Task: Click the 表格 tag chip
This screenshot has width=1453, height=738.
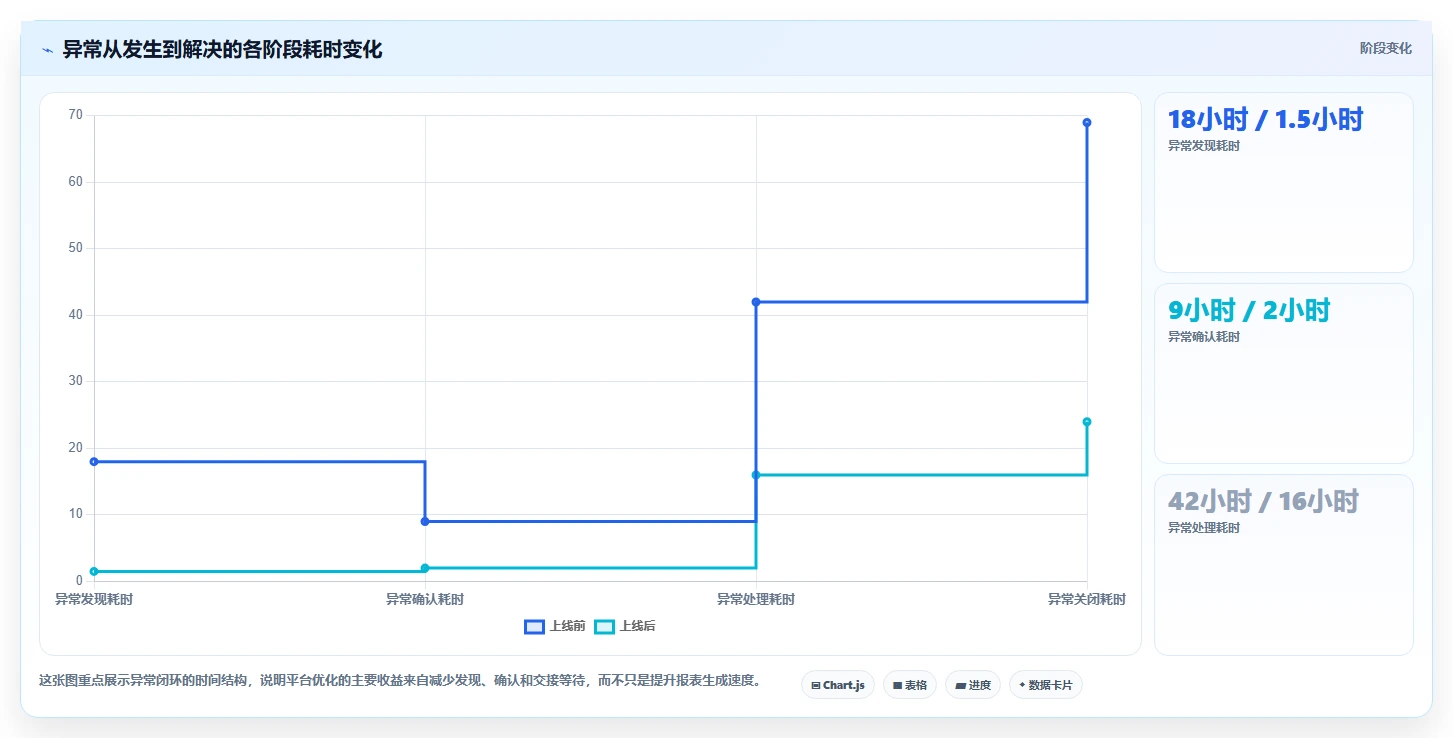Action: [x=910, y=685]
